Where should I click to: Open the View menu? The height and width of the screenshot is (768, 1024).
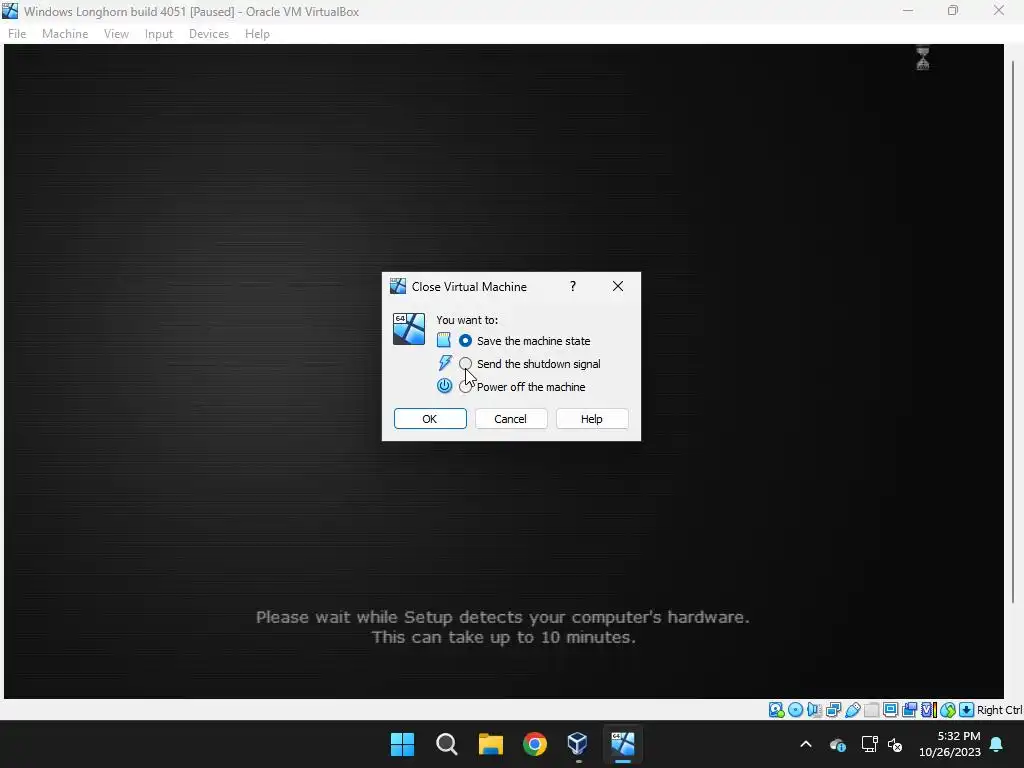click(116, 34)
